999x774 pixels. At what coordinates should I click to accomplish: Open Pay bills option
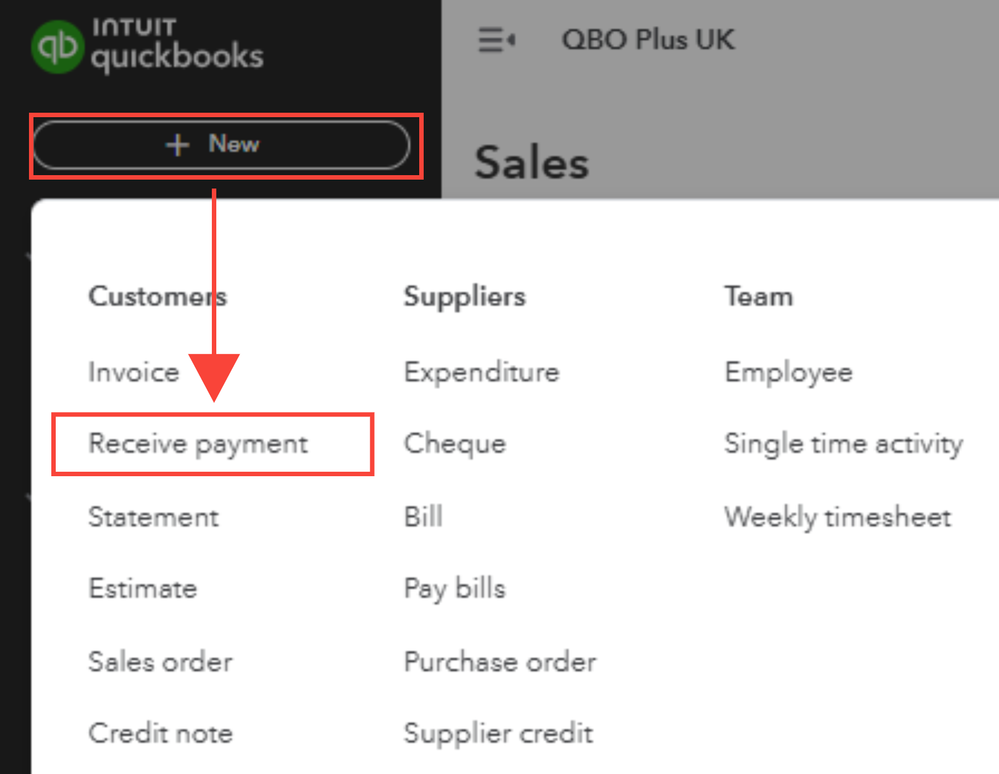454,588
